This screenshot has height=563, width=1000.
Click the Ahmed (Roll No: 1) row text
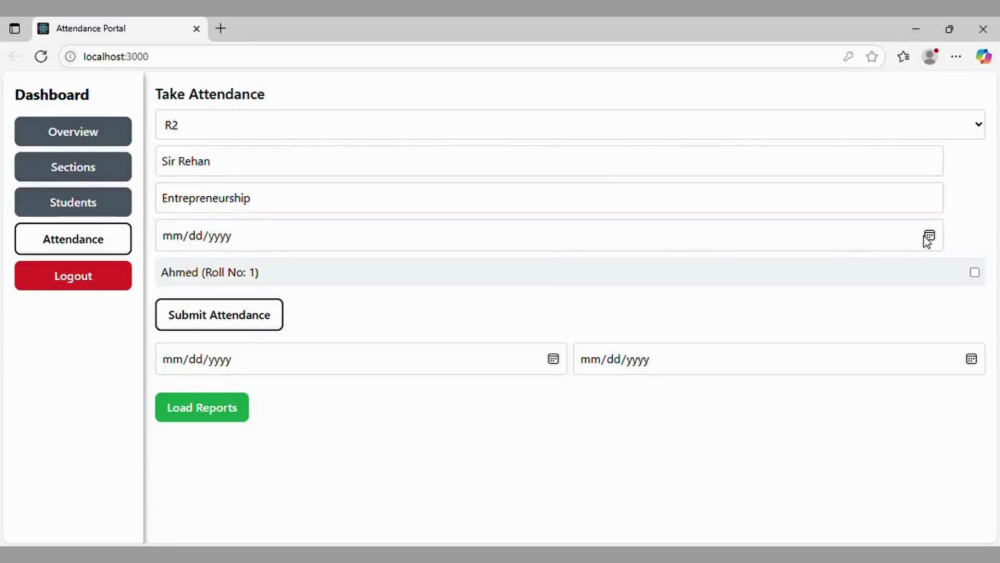pyautogui.click(x=210, y=272)
